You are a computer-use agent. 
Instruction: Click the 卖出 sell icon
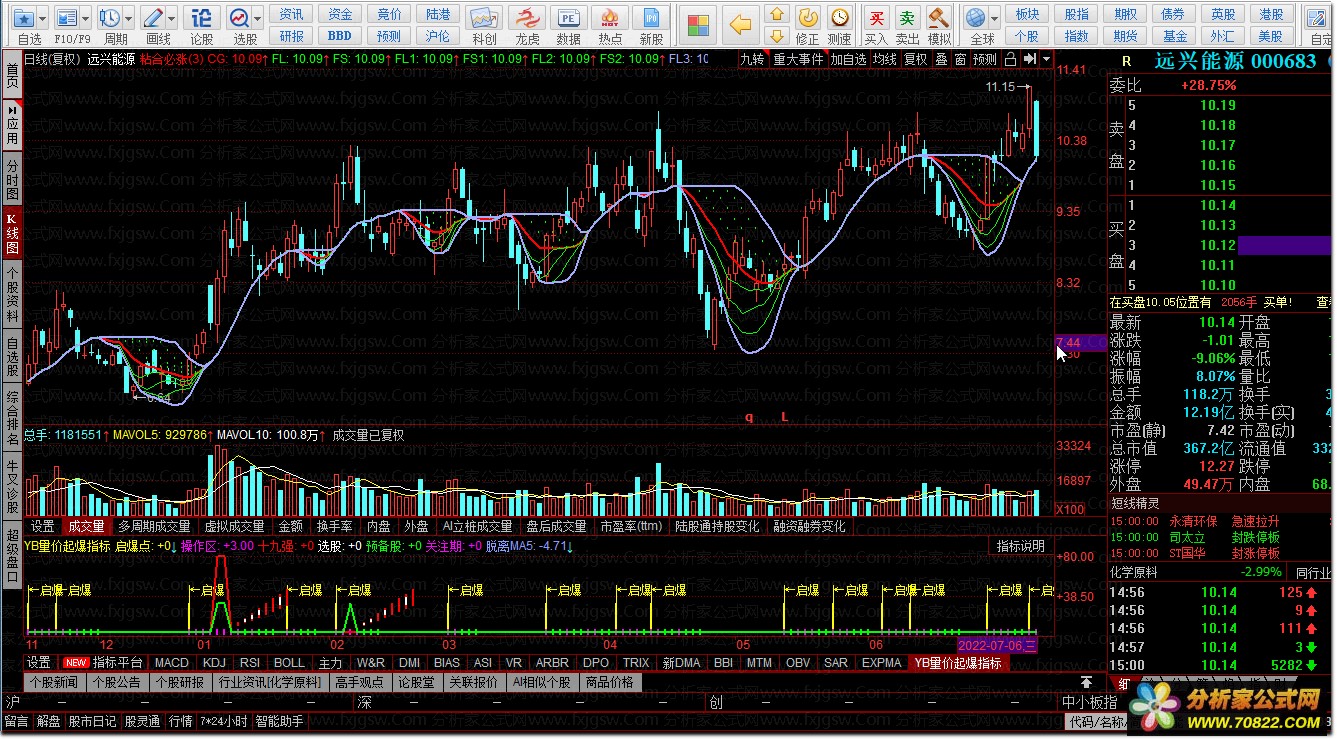tap(907, 18)
